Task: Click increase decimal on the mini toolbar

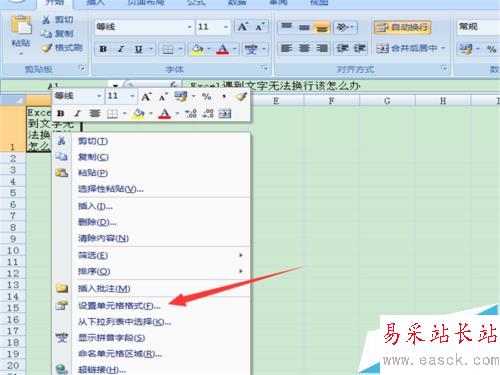Action: click(x=191, y=114)
